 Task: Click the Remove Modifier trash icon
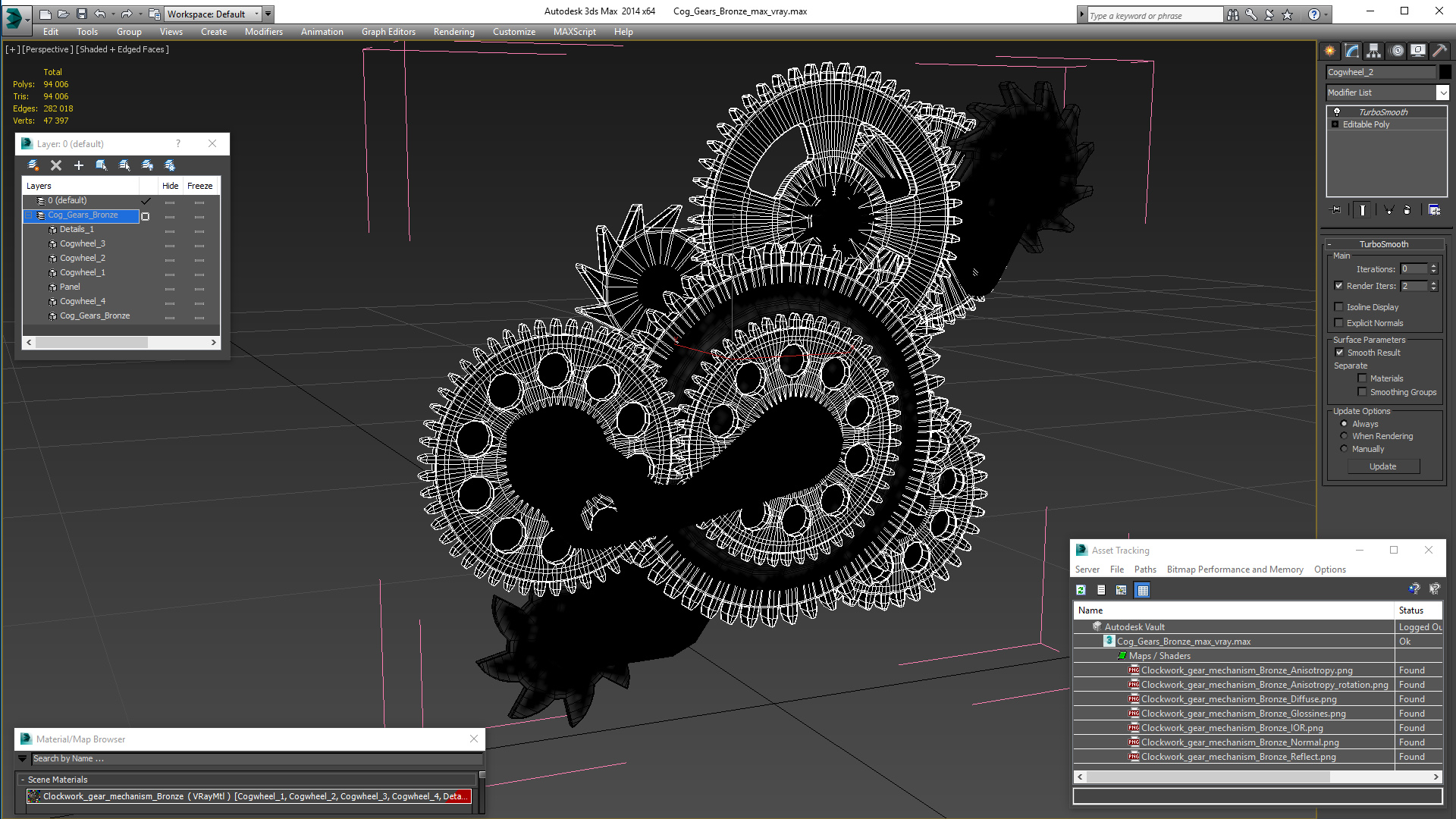coord(1407,210)
